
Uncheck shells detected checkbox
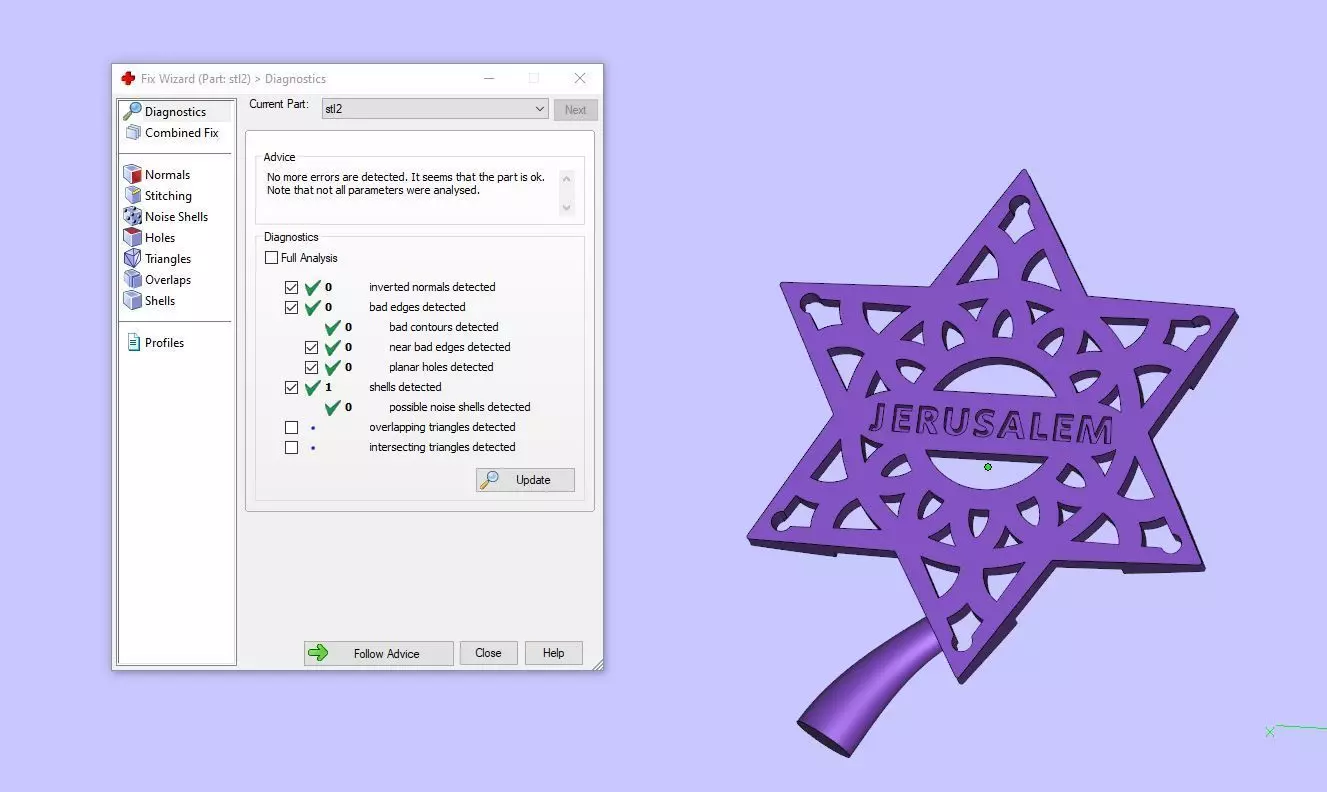(291, 387)
